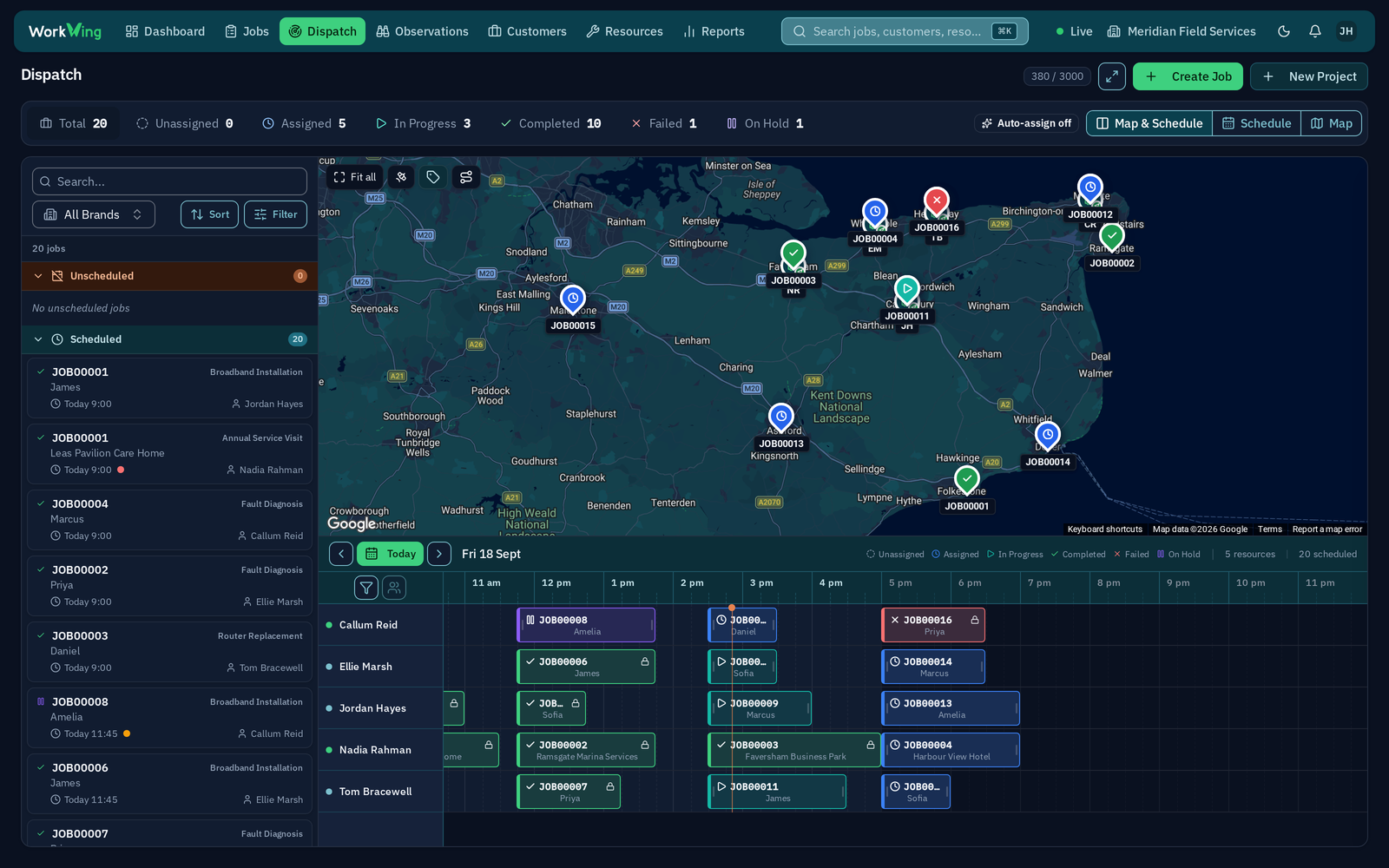Open JOB00004 Marcus job card
The width and height of the screenshot is (1389, 868).
pos(169,520)
